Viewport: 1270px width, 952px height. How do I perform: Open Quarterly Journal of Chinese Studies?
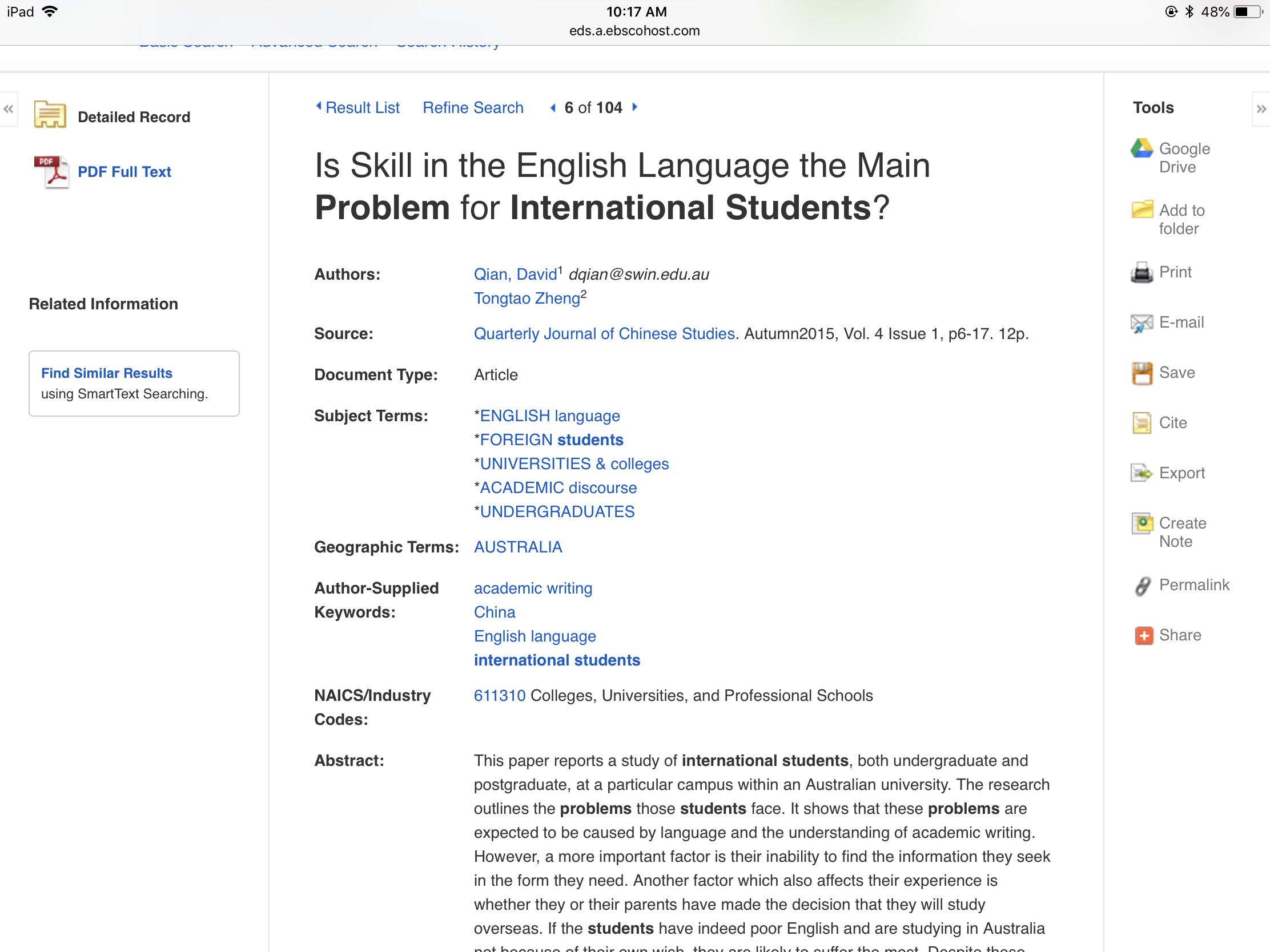(x=604, y=334)
